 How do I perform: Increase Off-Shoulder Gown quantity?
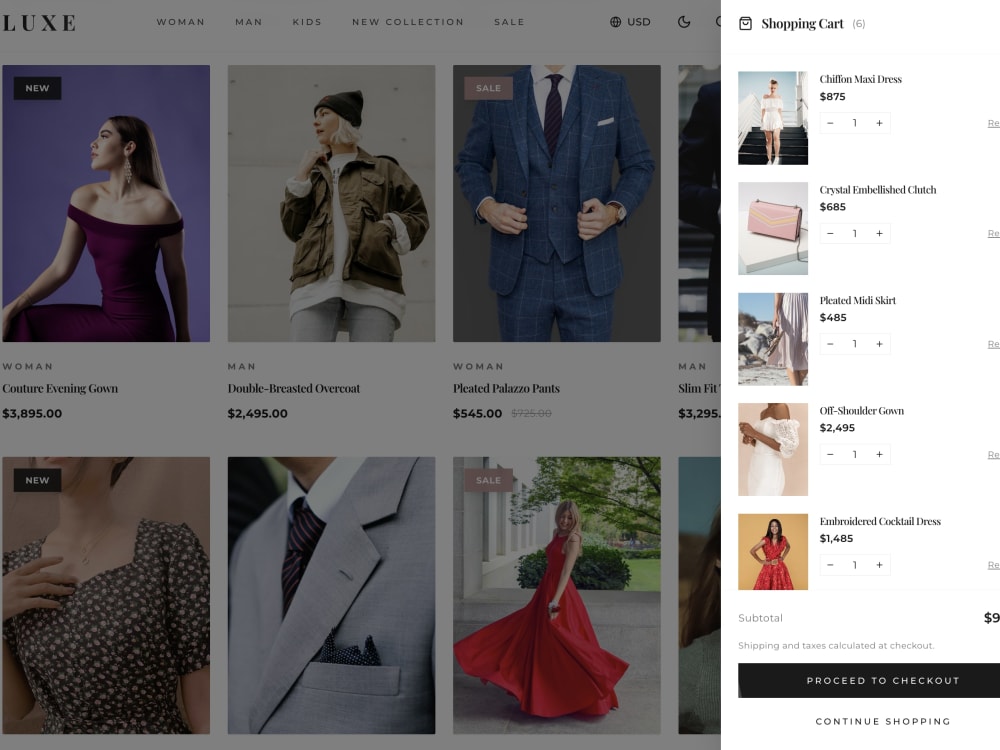(x=879, y=454)
